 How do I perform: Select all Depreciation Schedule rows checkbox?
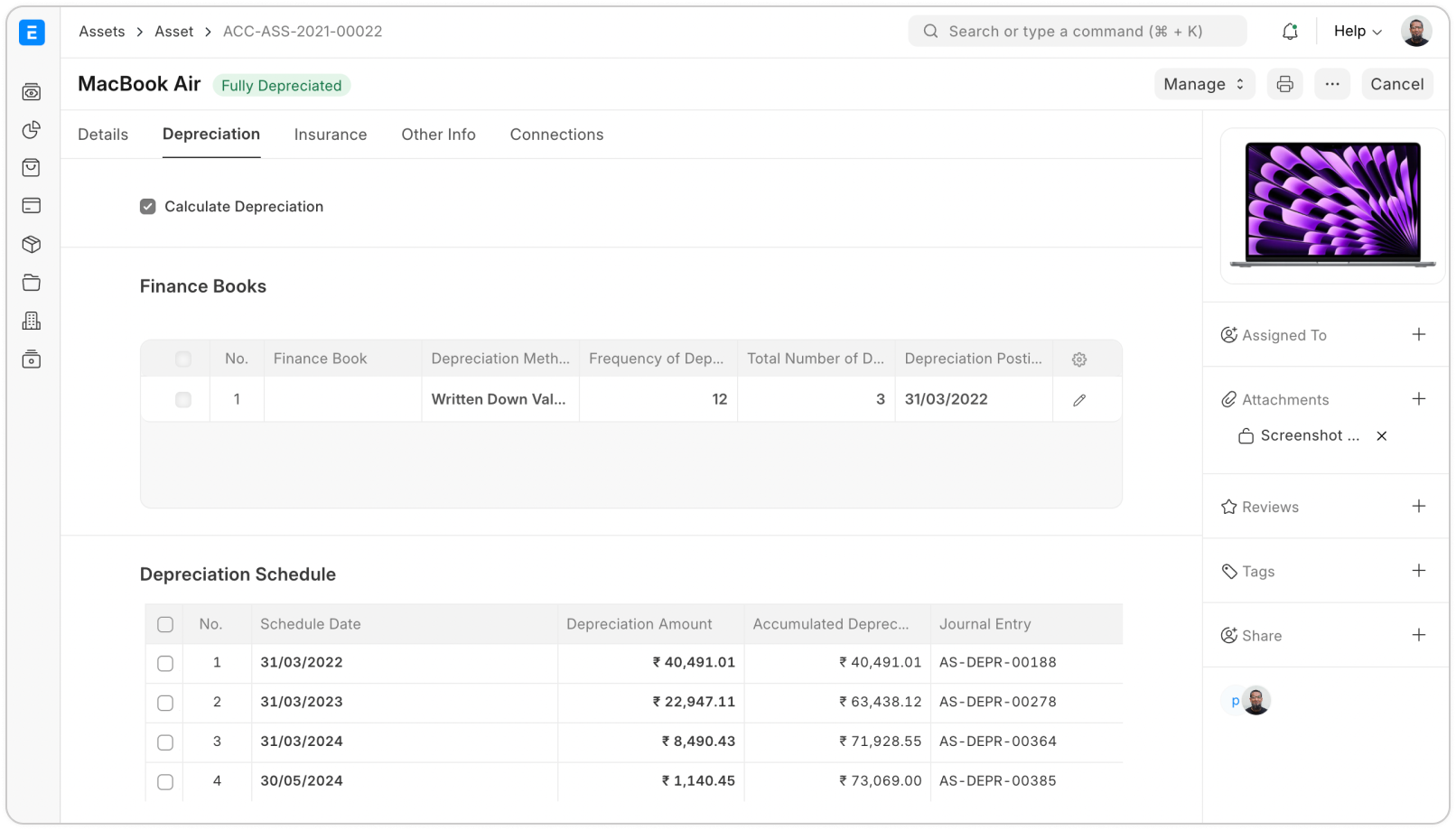click(x=165, y=624)
